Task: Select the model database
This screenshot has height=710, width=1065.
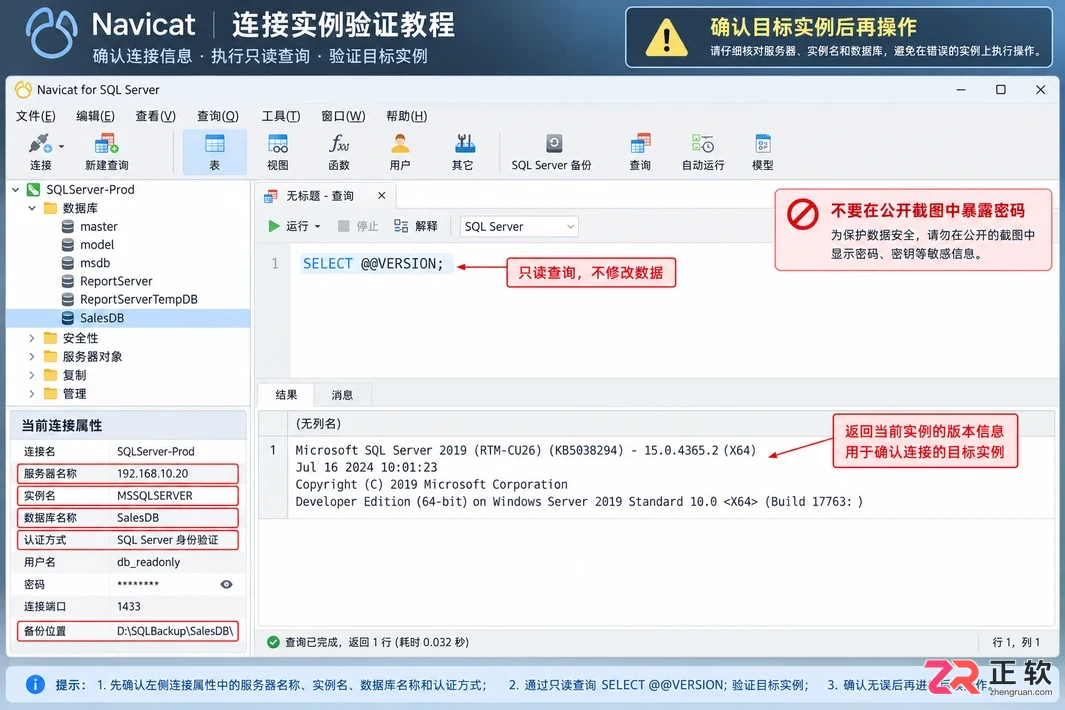Action: 97,245
